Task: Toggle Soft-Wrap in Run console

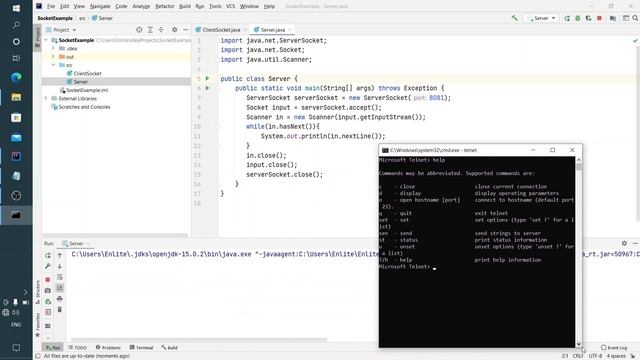Action: coord(60,277)
